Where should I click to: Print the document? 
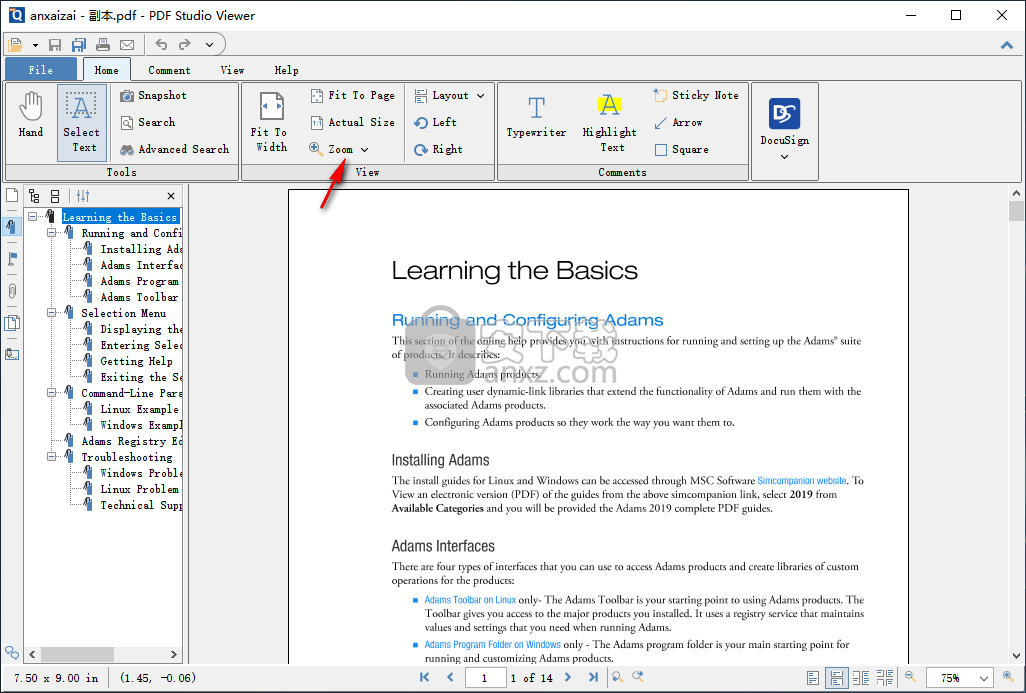[x=103, y=44]
